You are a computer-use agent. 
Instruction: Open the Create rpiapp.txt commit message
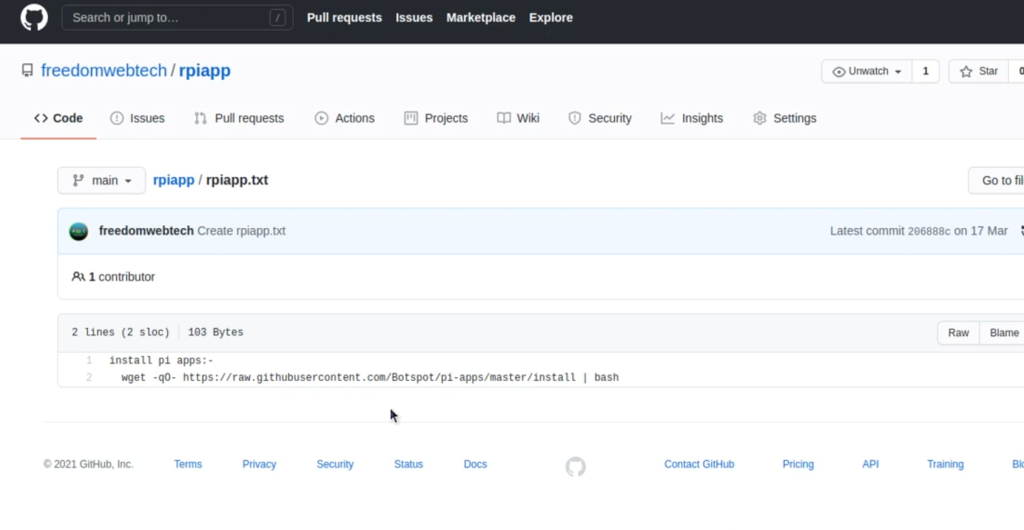point(241,231)
